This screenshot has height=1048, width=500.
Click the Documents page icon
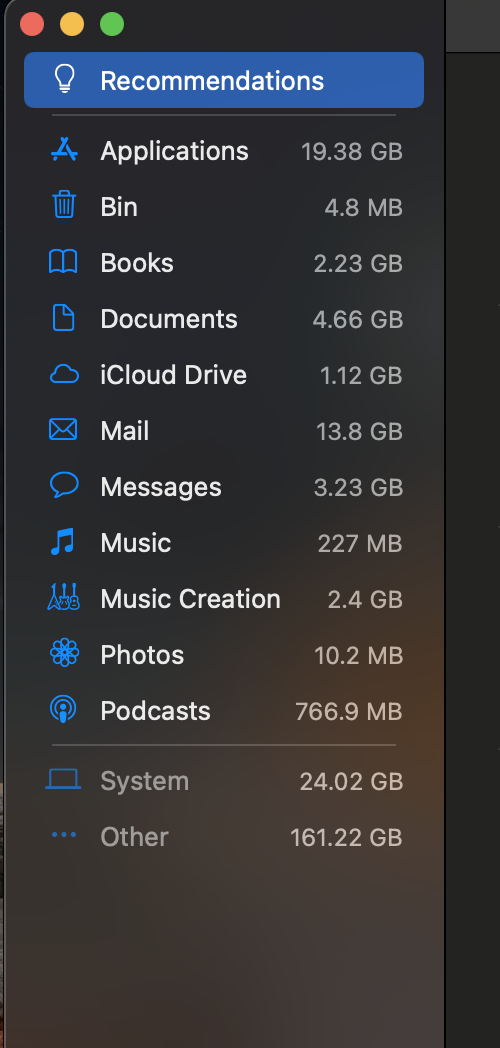click(x=64, y=318)
